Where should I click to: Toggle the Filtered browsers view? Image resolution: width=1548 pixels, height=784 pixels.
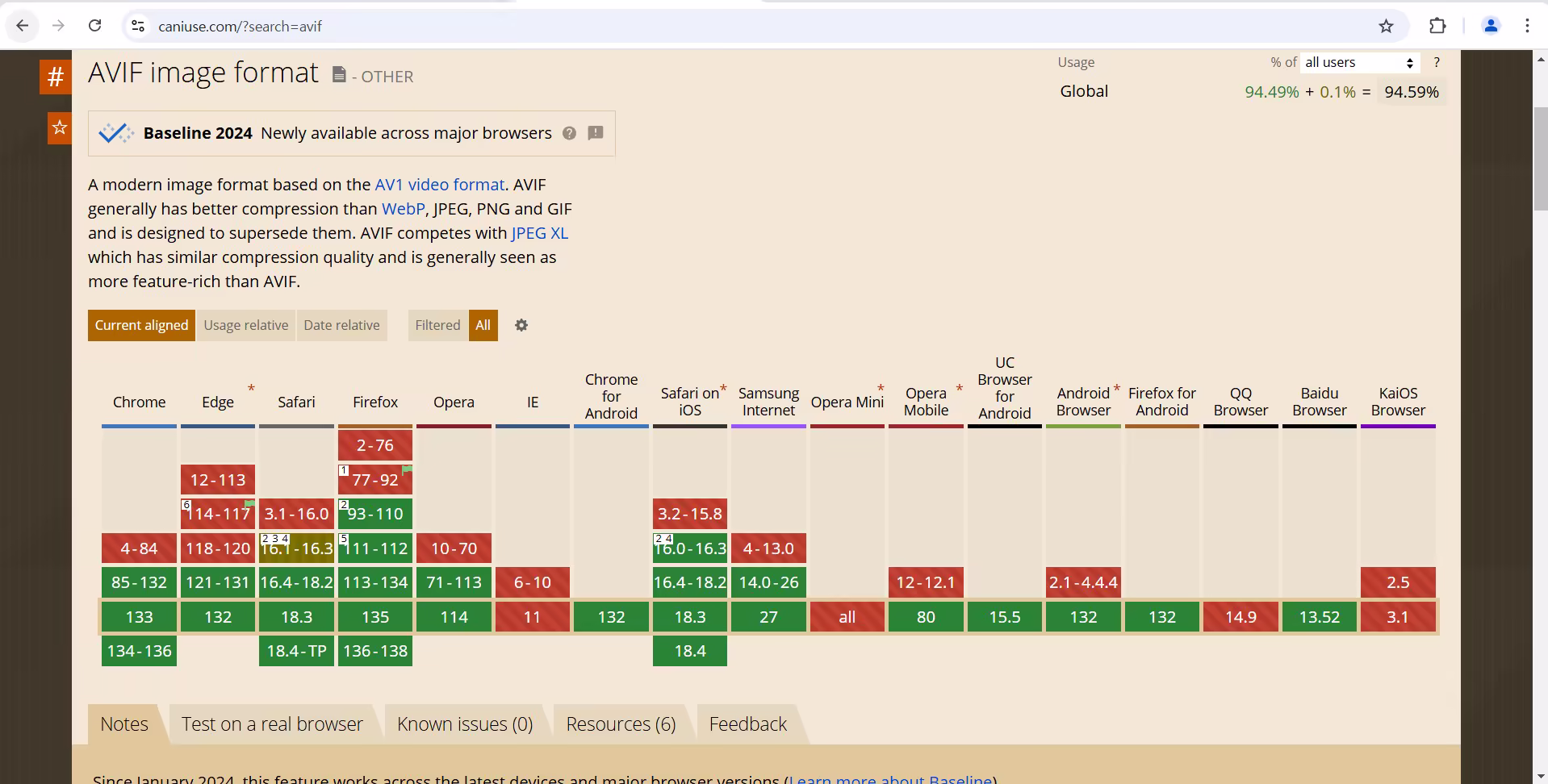pyautogui.click(x=437, y=325)
